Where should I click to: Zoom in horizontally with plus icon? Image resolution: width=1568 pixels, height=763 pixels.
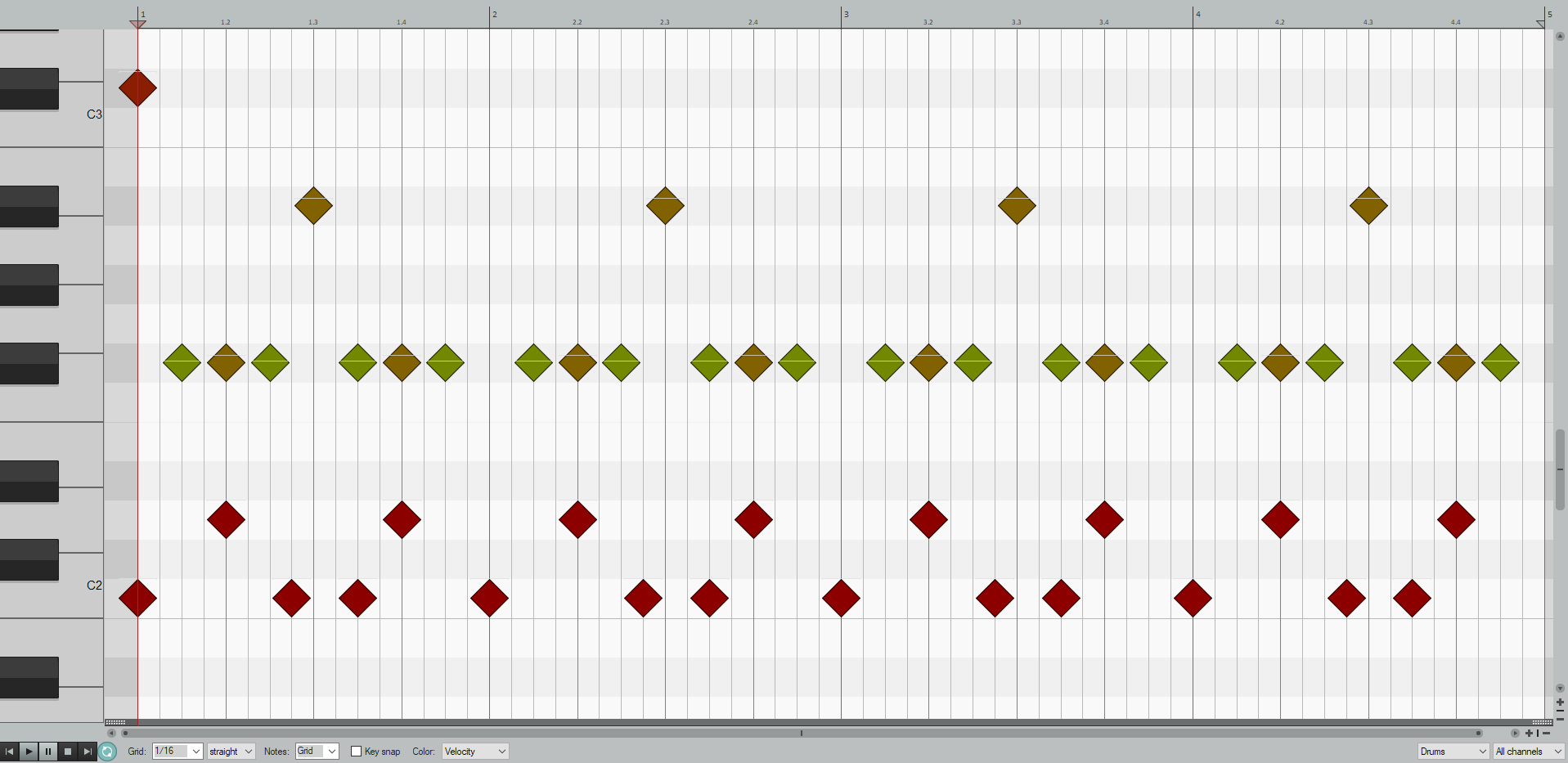click(x=1529, y=734)
